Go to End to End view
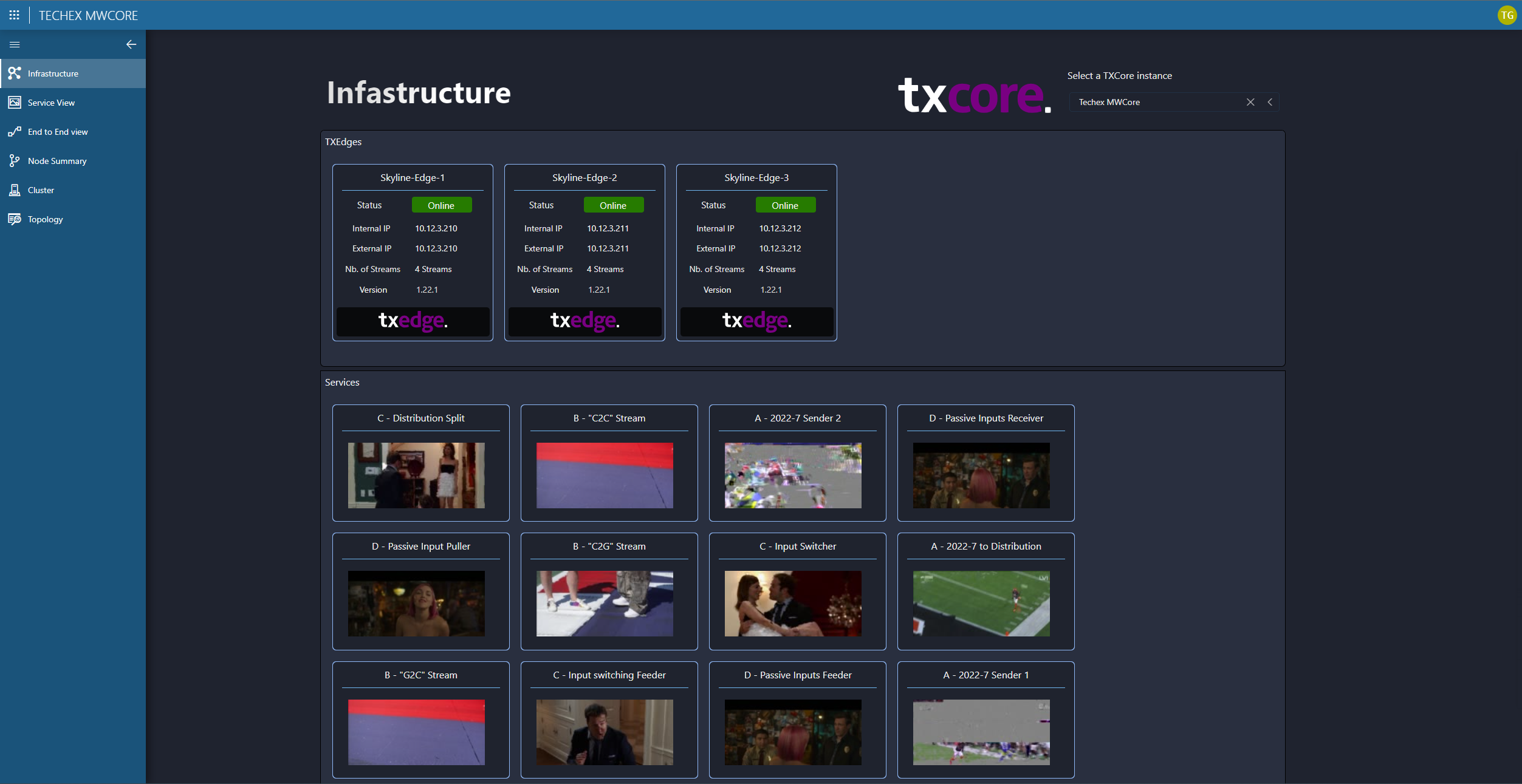This screenshot has width=1522, height=784. pyautogui.click(x=73, y=132)
